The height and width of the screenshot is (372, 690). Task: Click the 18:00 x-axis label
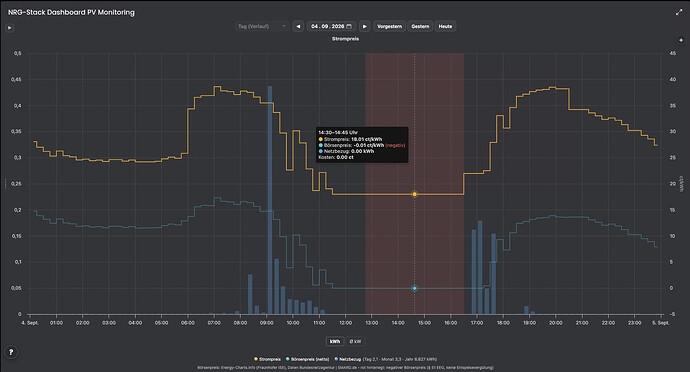tap(503, 323)
